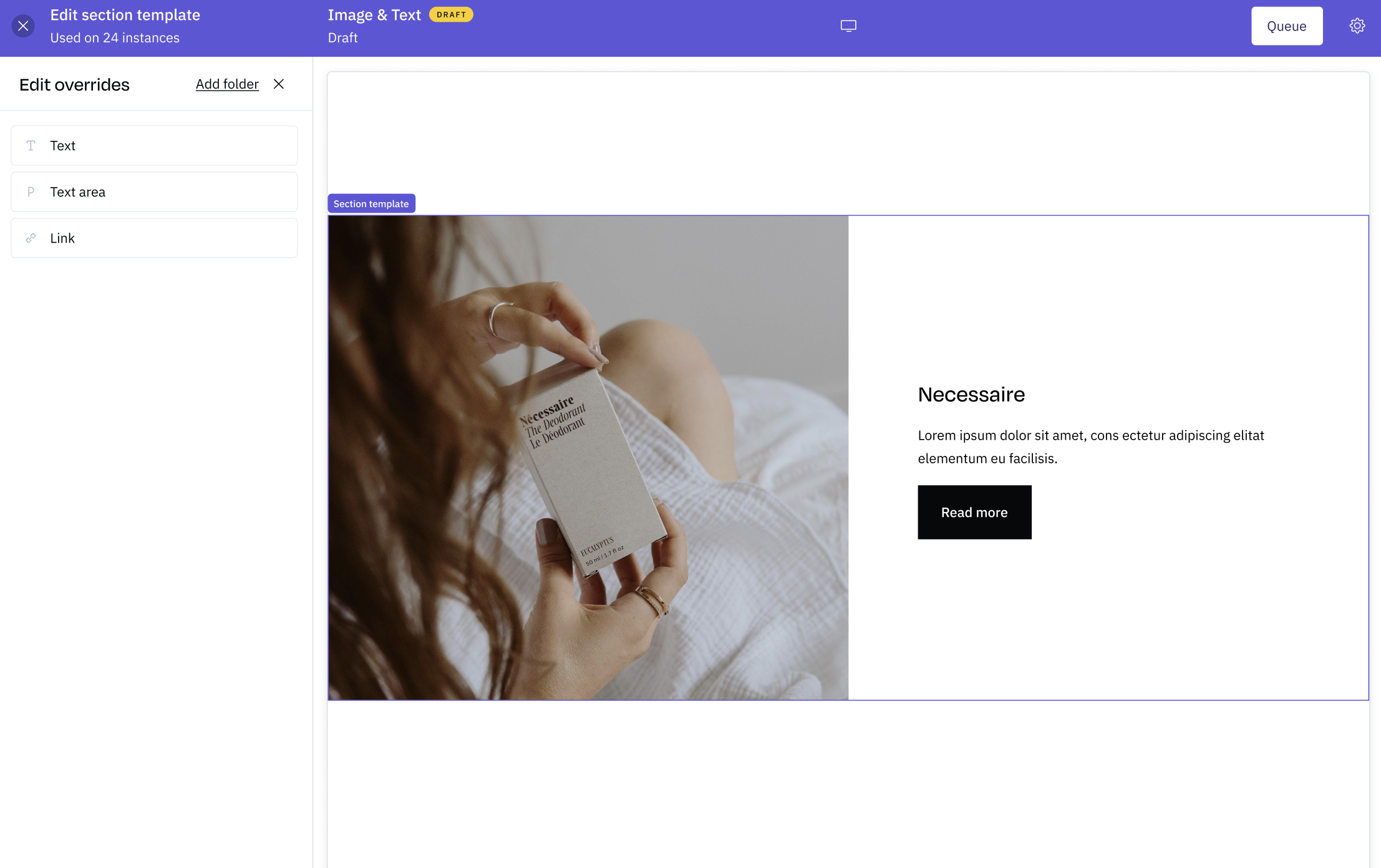The image size is (1381, 868).
Task: Click the Used on 24 instances text
Action: pyautogui.click(x=115, y=38)
